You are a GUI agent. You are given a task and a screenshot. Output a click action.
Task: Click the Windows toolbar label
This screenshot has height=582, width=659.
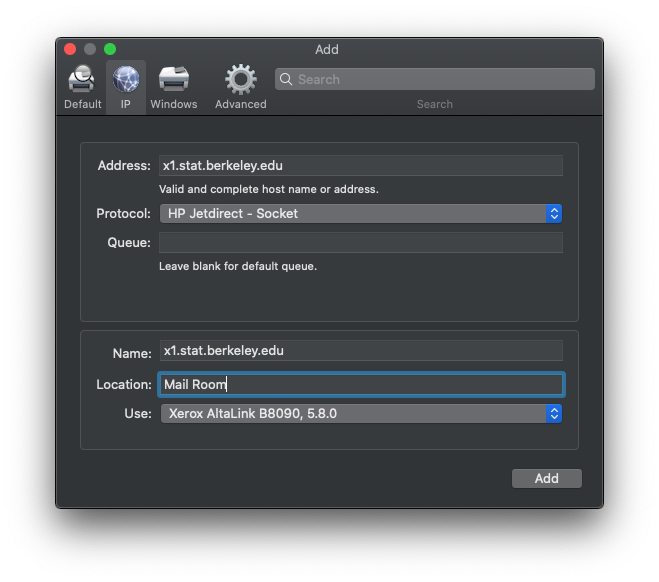(x=173, y=104)
